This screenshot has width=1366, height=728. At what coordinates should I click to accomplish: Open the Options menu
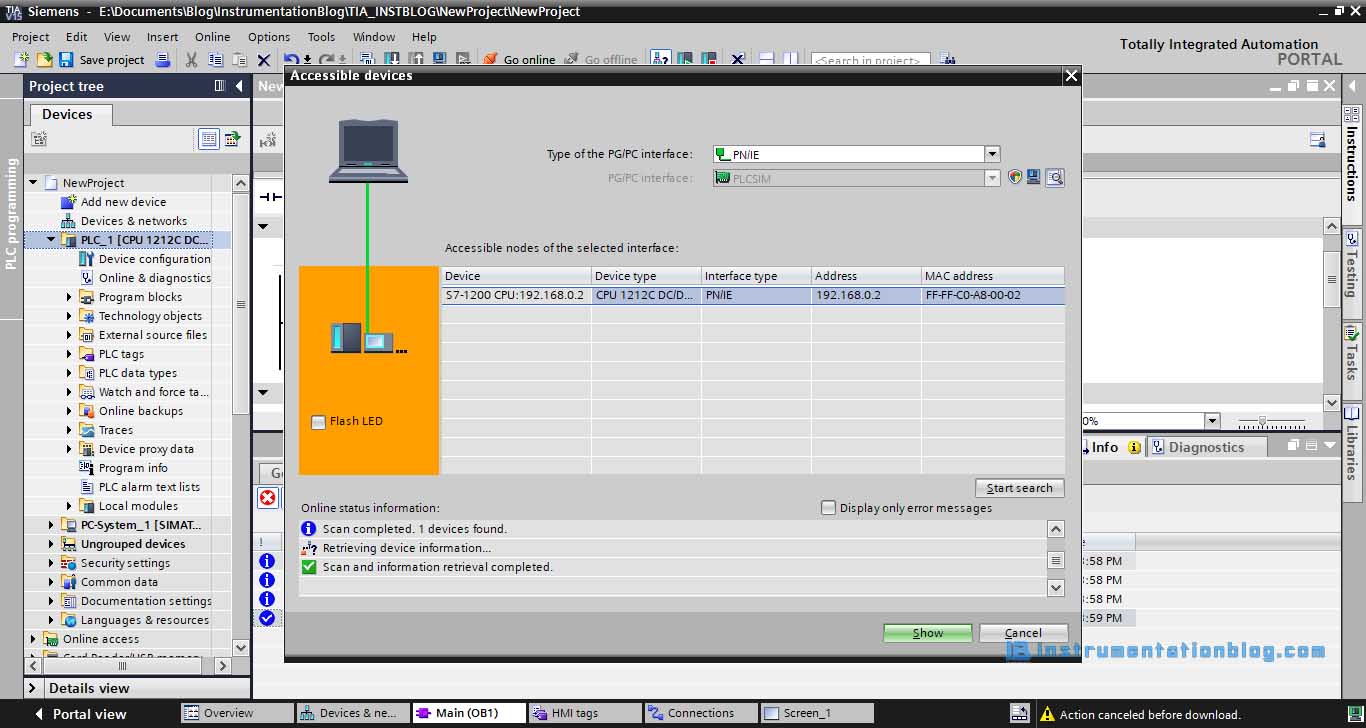[x=269, y=37]
